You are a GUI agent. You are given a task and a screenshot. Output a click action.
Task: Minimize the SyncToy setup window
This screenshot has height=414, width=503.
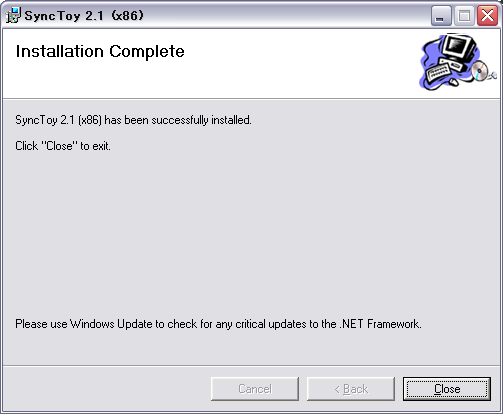[x=441, y=16]
